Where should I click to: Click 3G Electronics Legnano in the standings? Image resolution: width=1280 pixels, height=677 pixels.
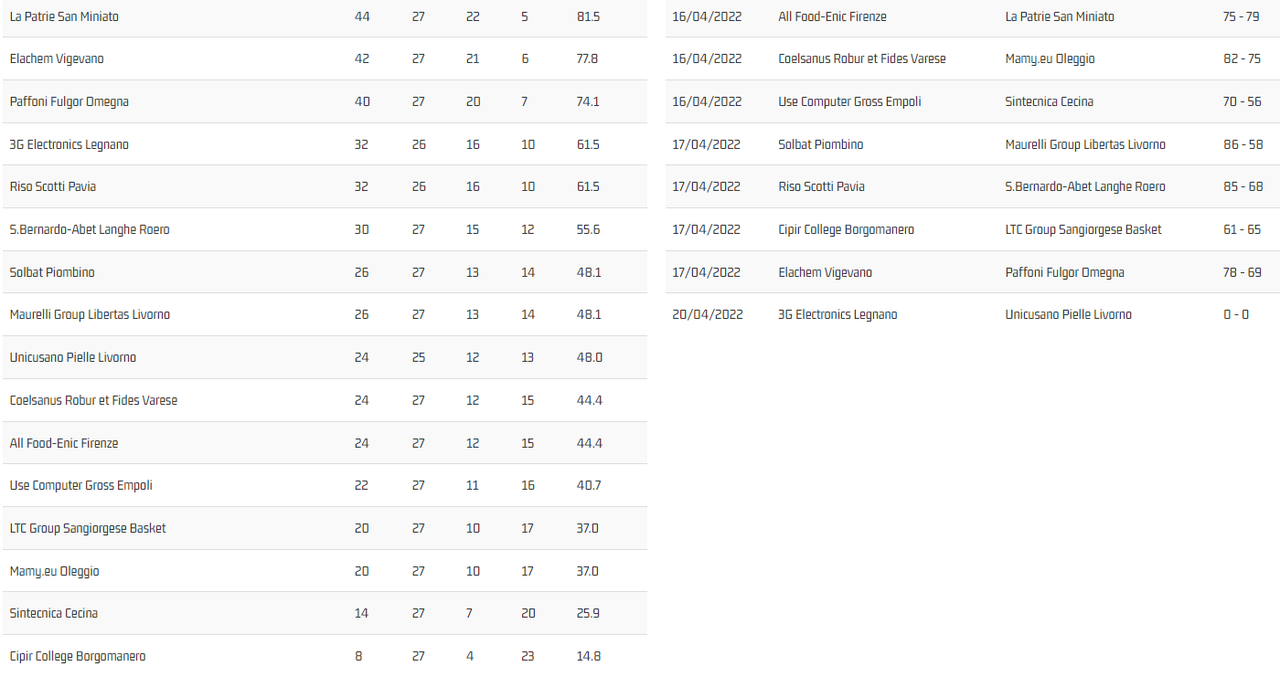69,145
